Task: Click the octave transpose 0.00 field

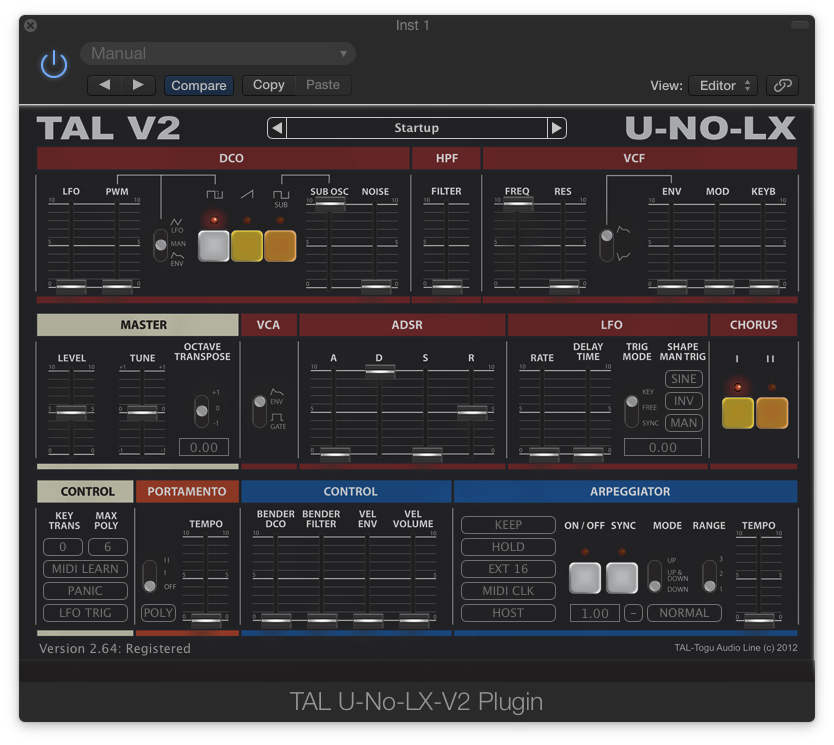Action: (x=204, y=447)
